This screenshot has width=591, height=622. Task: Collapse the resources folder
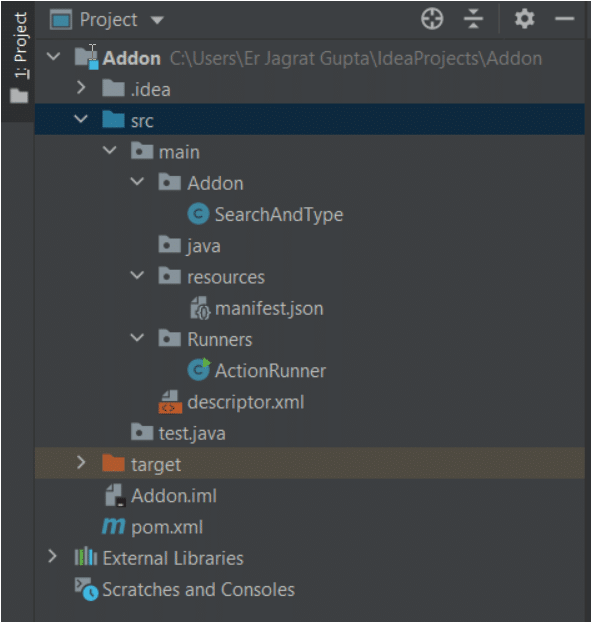137,275
